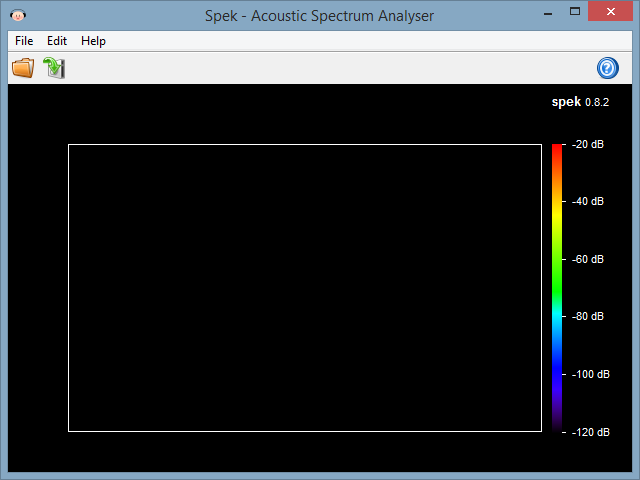This screenshot has height=480, width=640.
Task: Open the Help menu
Action: (x=93, y=41)
